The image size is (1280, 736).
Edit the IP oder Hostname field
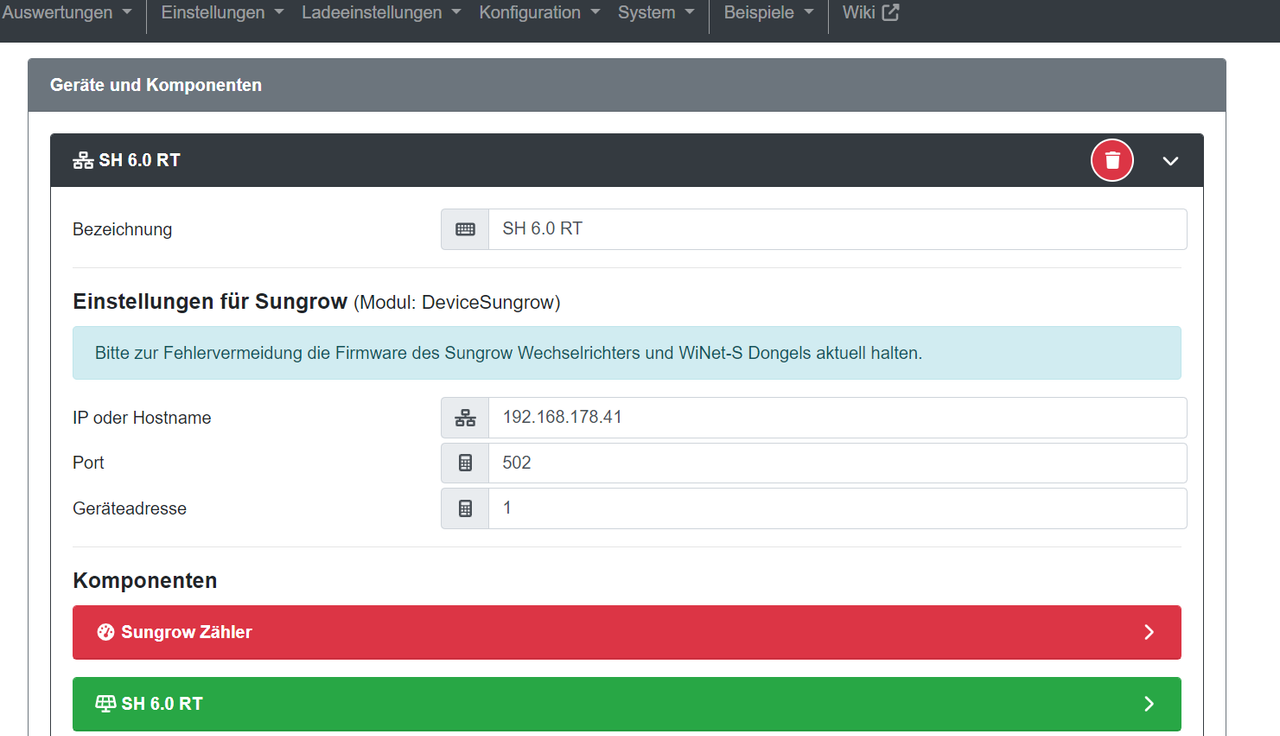pyautogui.click(x=838, y=417)
